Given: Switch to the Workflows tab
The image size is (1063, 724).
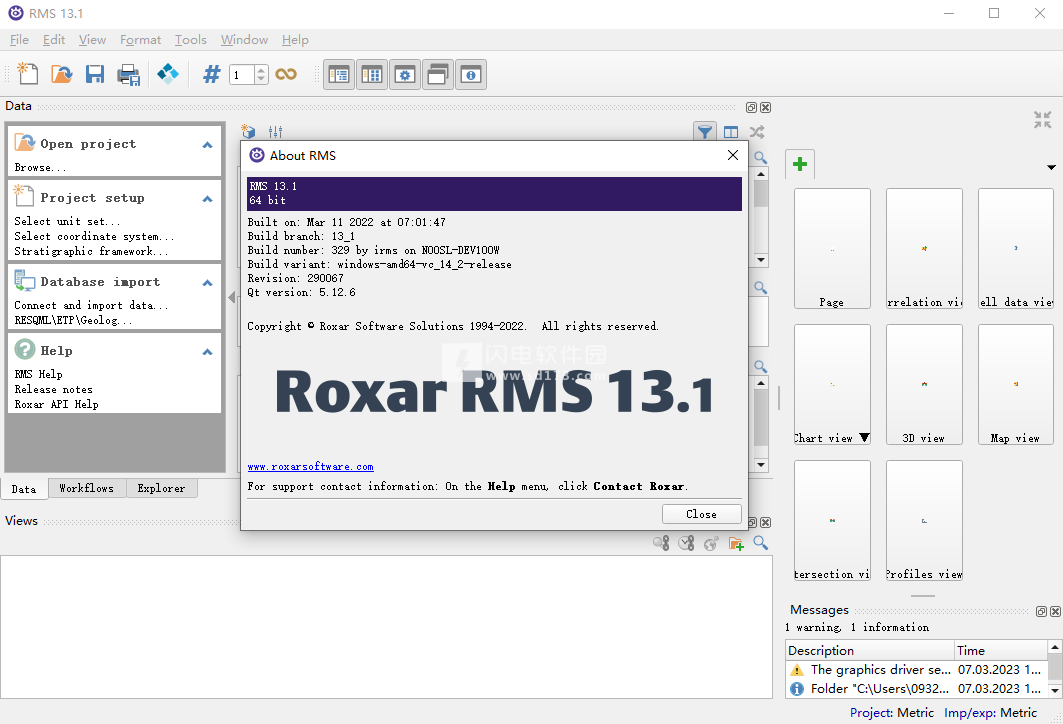Looking at the screenshot, I should click(x=87, y=488).
